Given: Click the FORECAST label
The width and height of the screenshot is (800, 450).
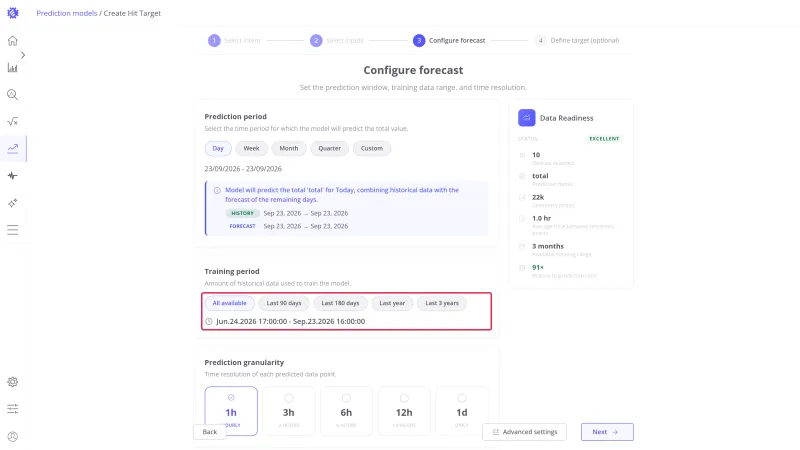Looking at the screenshot, I should [x=242, y=226].
